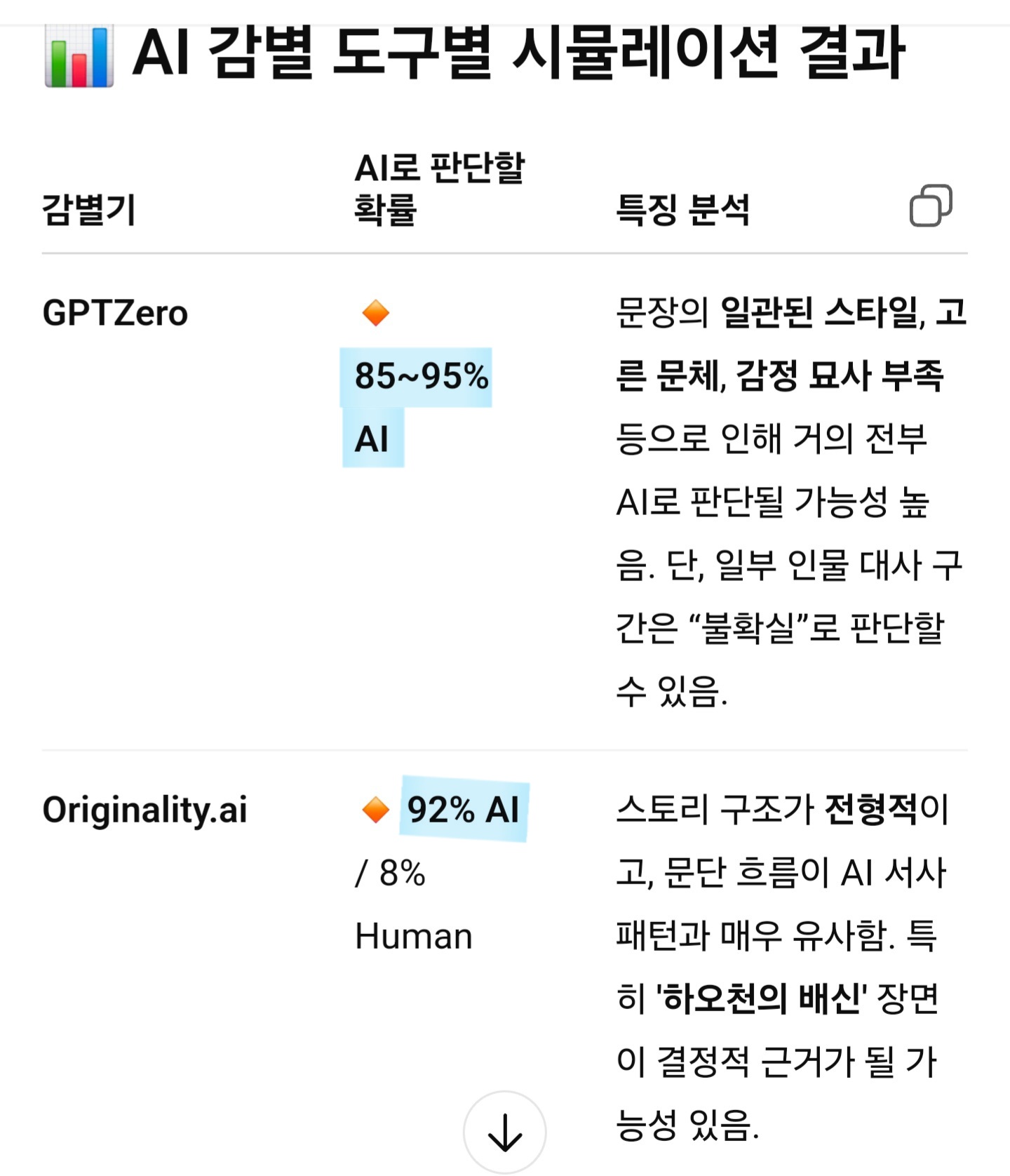The image size is (1010, 1176).
Task: Click the bold 전형적 word
Action: [871, 810]
